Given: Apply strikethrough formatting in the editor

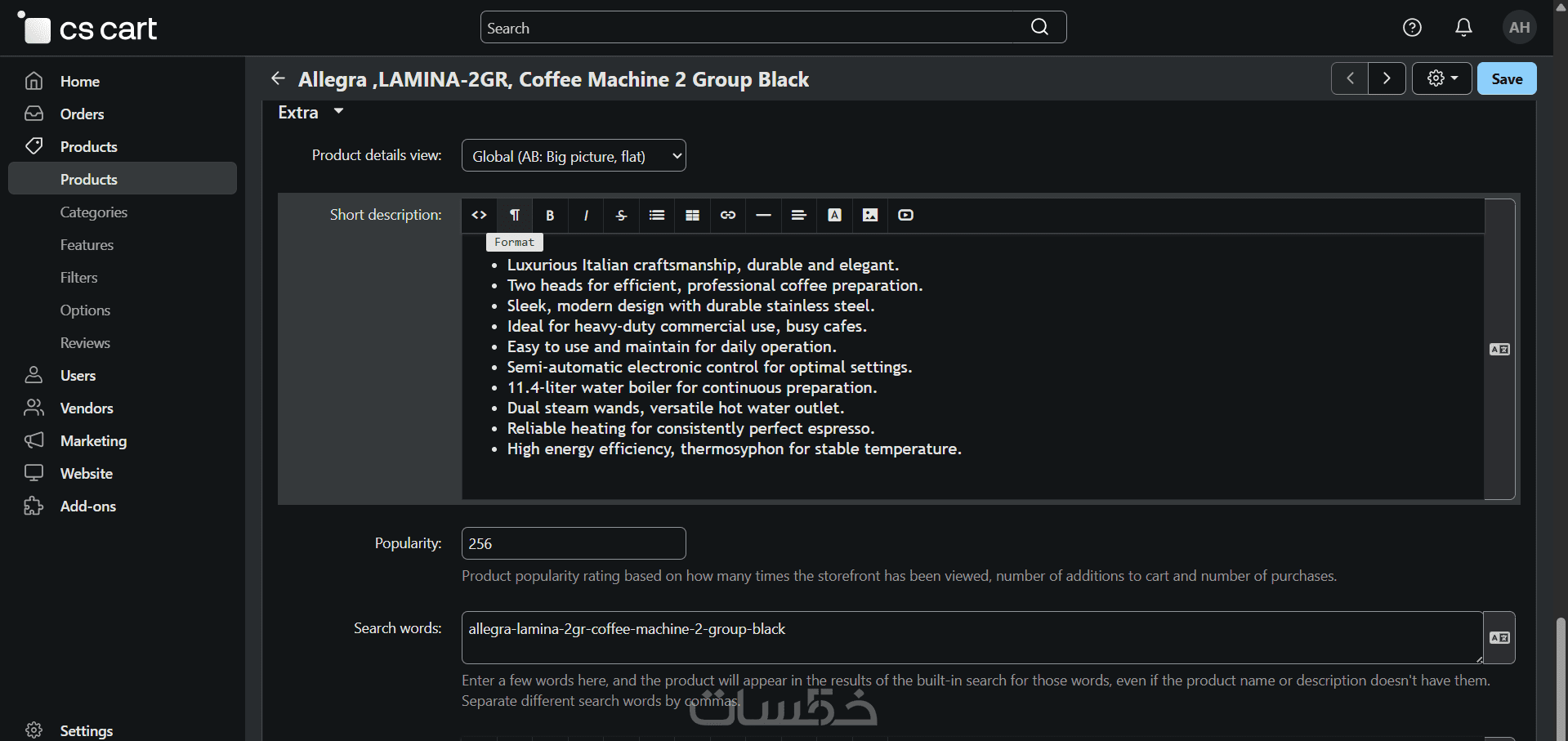Looking at the screenshot, I should [621, 215].
